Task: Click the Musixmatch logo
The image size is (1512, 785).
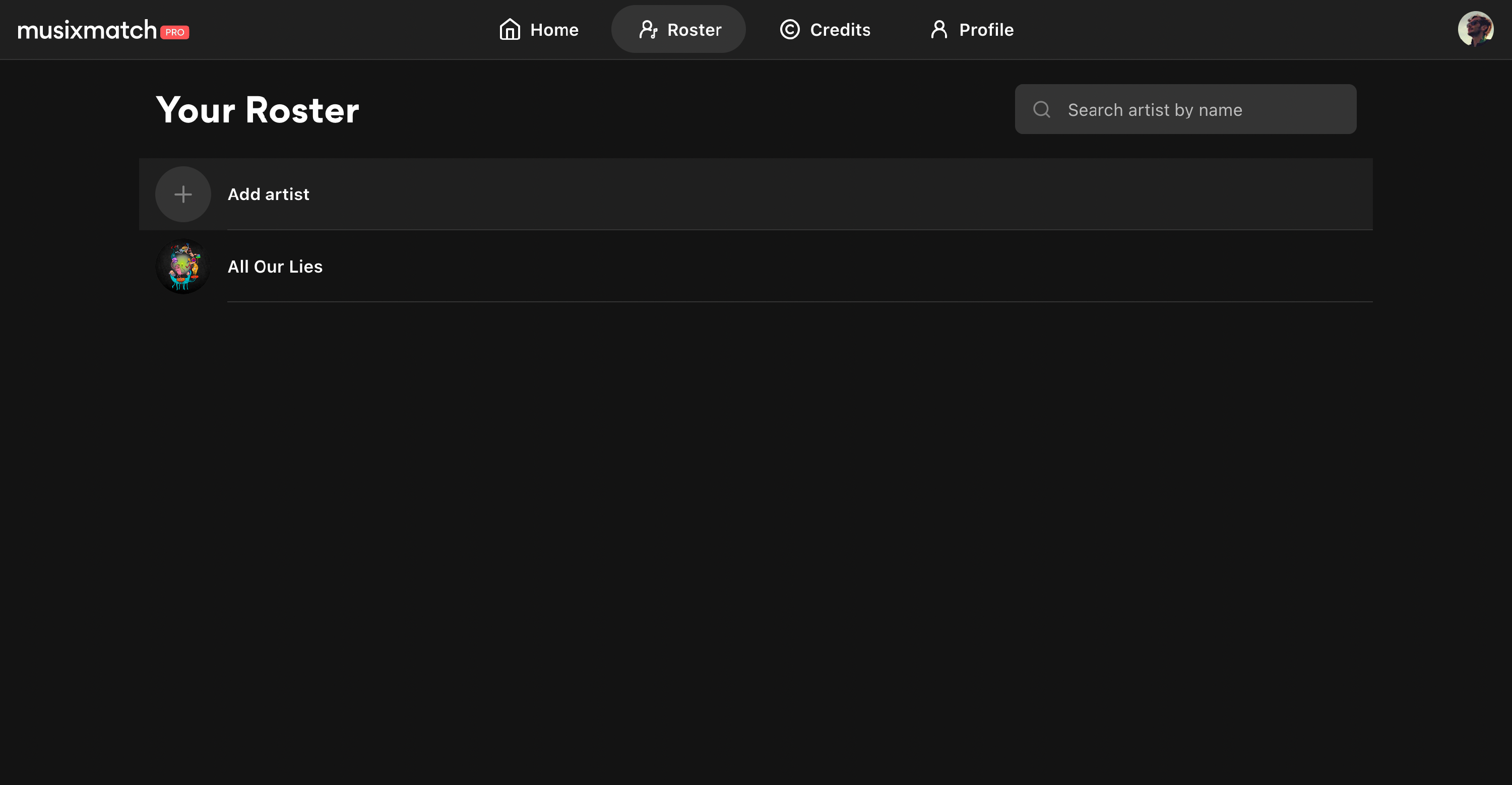Action: 87,30
